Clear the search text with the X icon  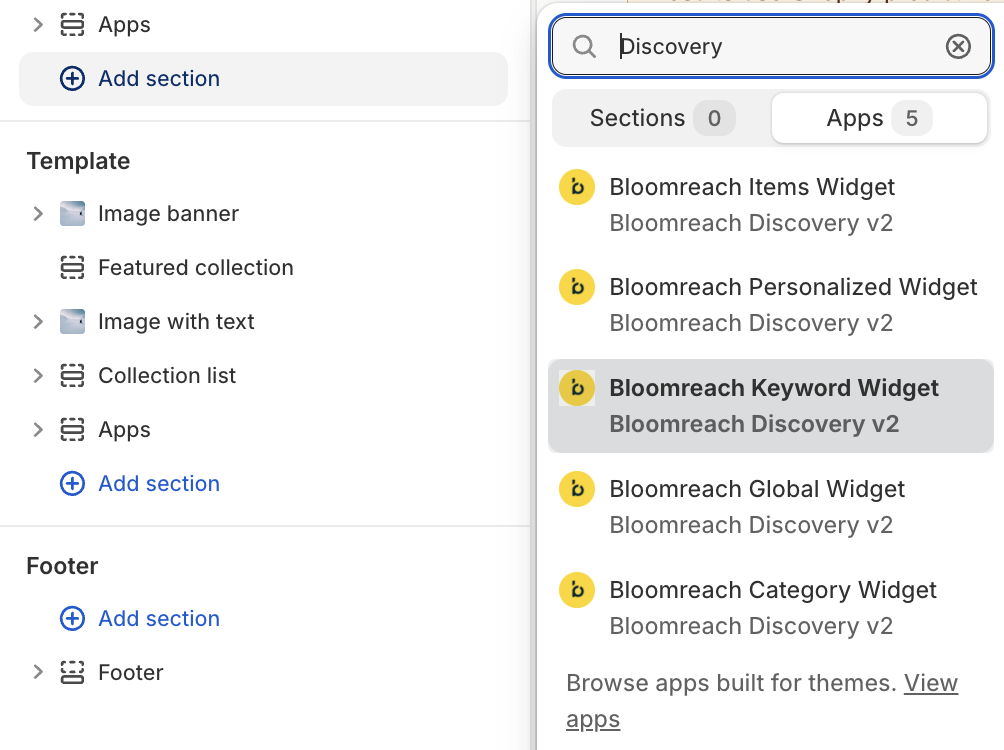tap(958, 47)
